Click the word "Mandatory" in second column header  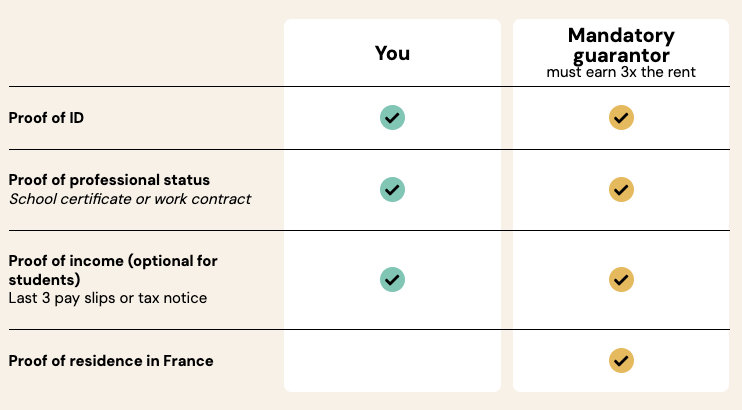point(621,36)
